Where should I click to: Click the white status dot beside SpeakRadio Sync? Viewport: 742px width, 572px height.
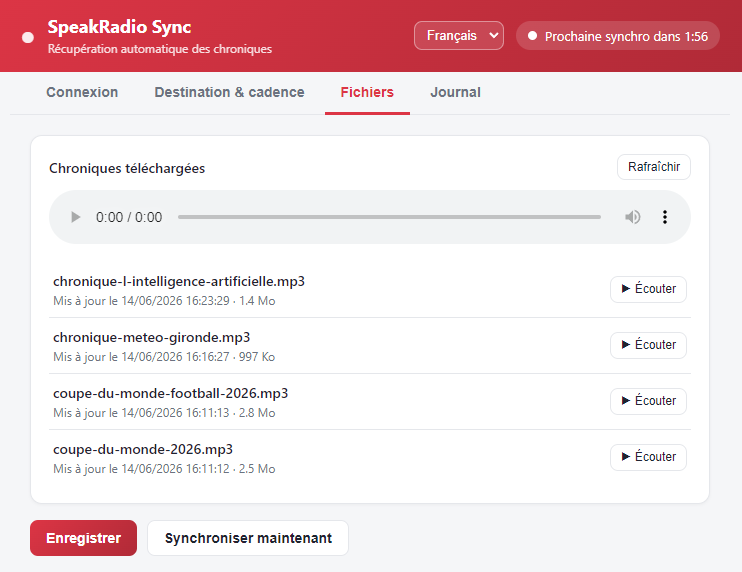pos(28,37)
